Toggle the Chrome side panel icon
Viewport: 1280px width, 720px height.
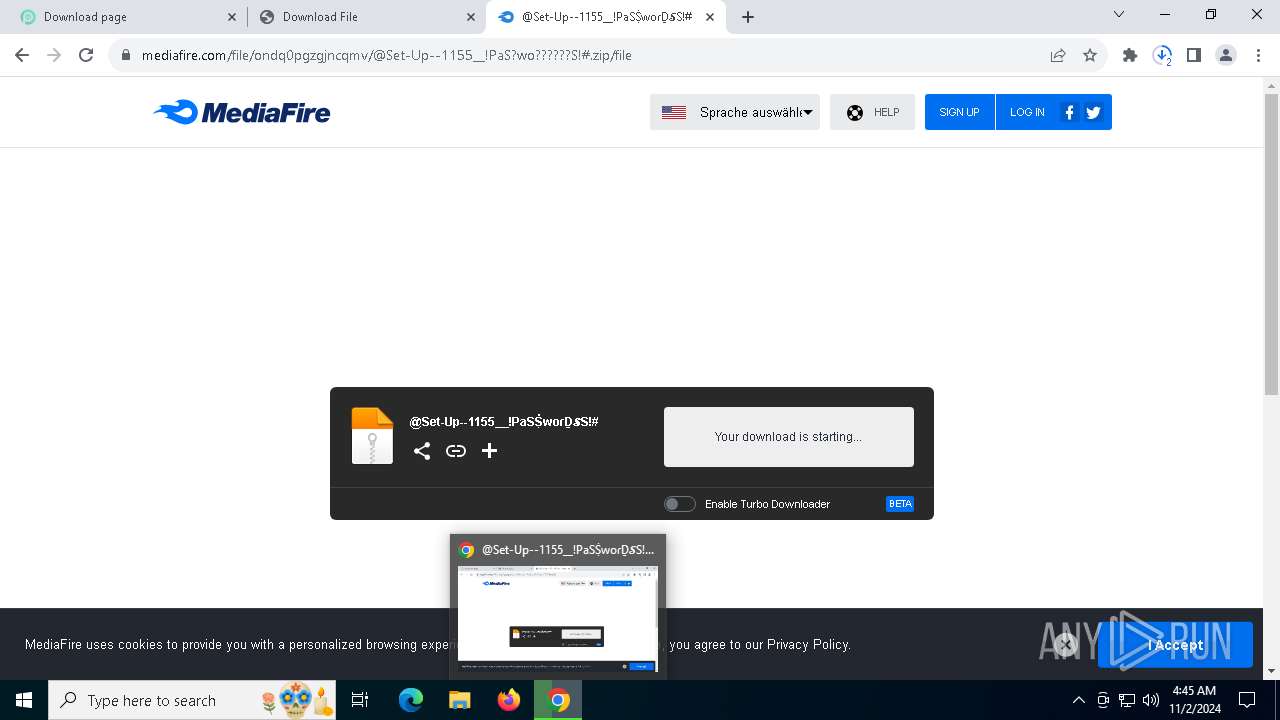coord(1194,55)
